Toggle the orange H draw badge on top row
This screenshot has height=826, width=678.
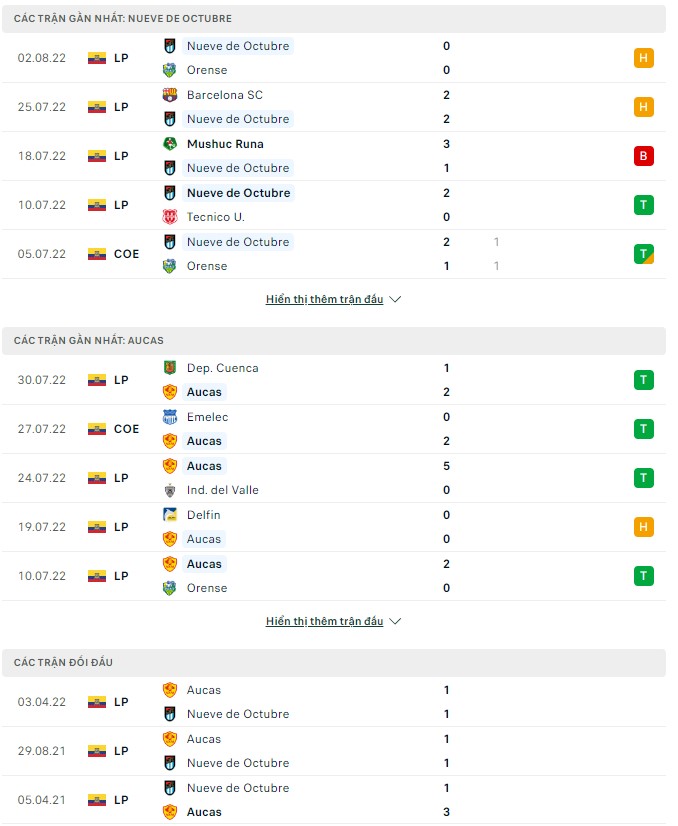[x=643, y=58]
